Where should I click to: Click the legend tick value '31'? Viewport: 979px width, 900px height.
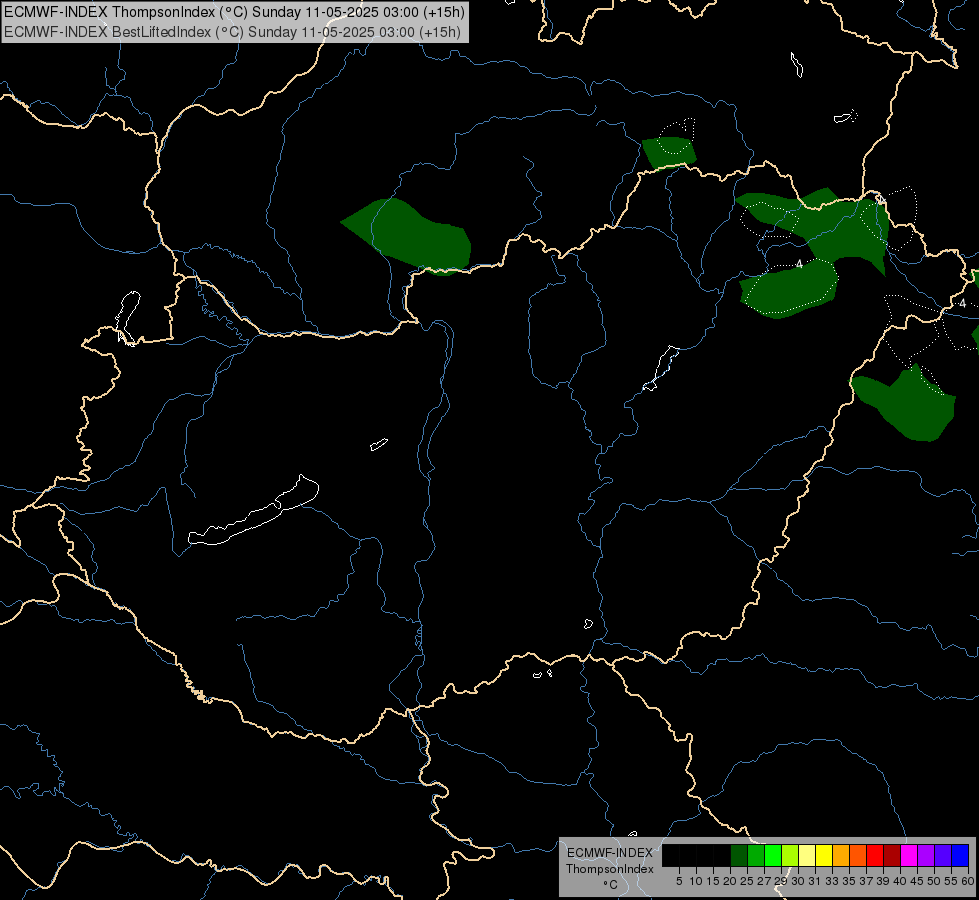click(815, 881)
